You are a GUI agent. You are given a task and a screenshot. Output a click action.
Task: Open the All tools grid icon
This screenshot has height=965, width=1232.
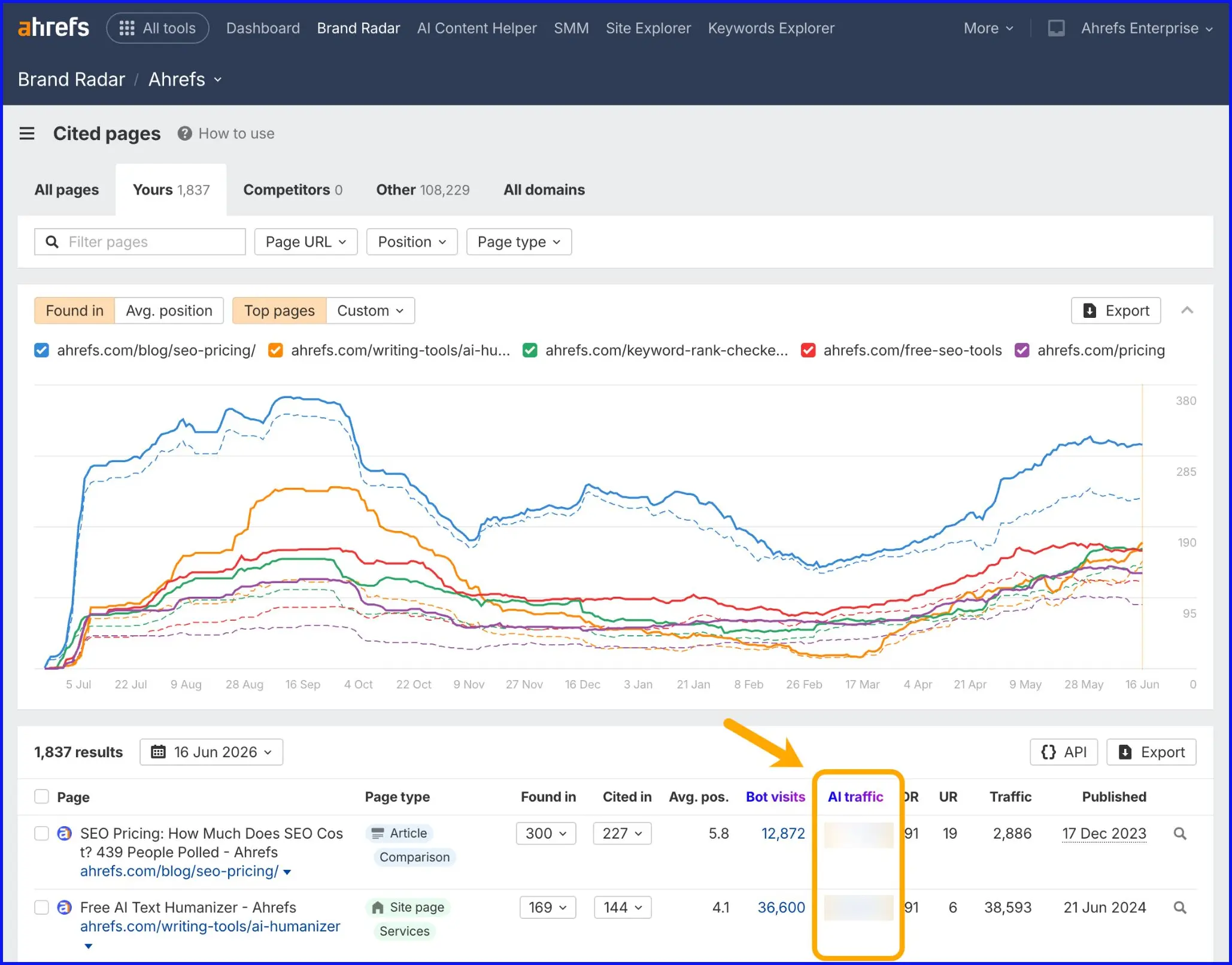[127, 28]
